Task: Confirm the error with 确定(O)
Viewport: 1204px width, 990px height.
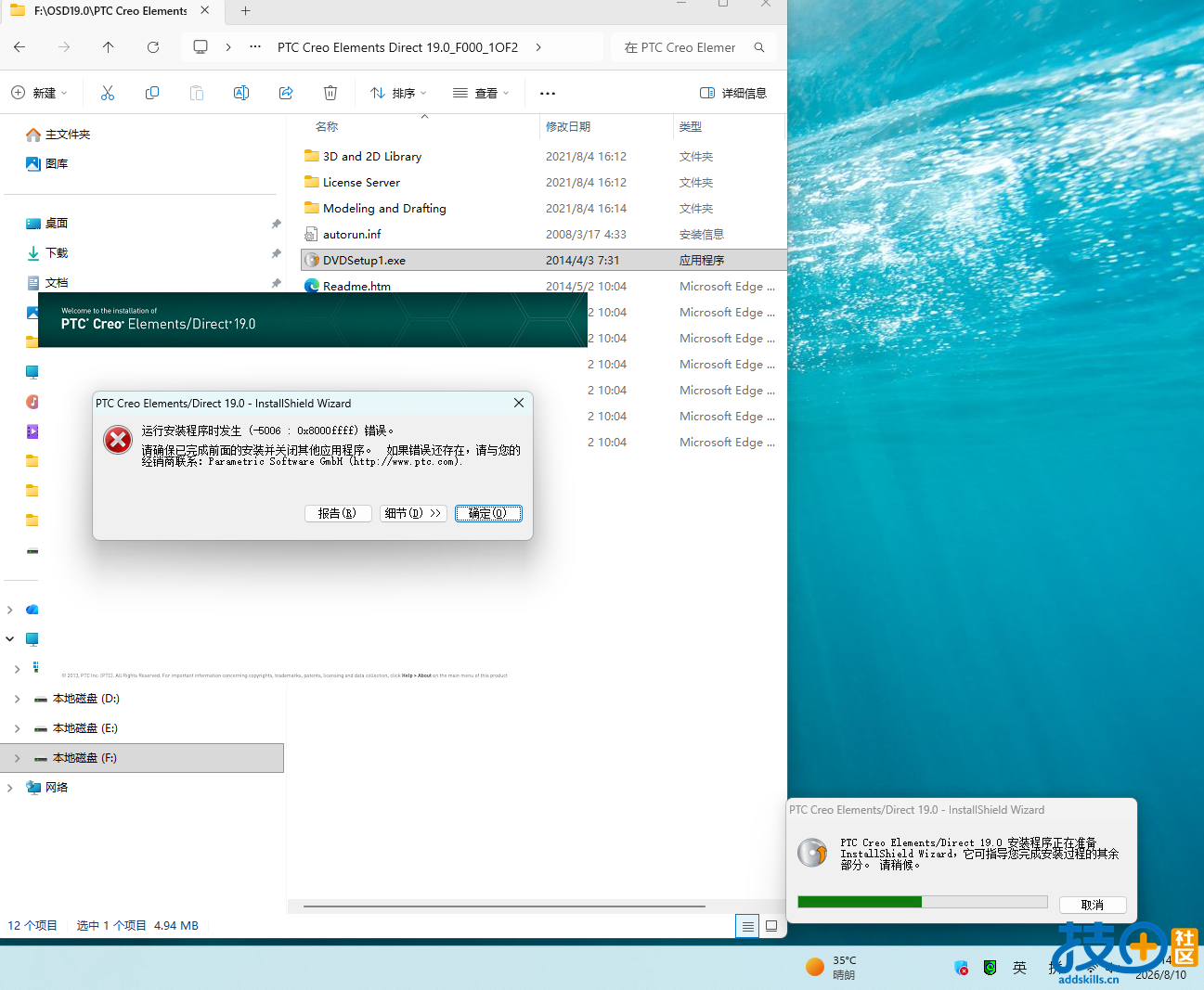Action: (488, 513)
